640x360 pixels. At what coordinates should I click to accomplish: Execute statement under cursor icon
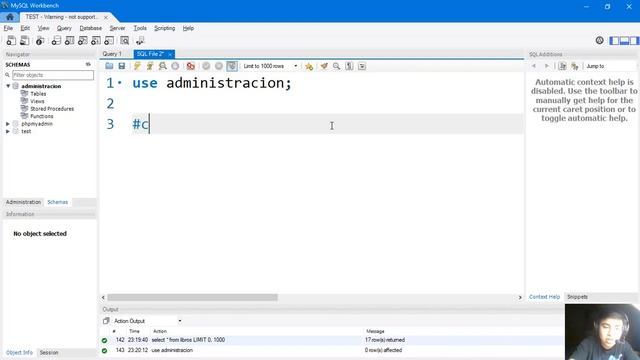(150, 66)
